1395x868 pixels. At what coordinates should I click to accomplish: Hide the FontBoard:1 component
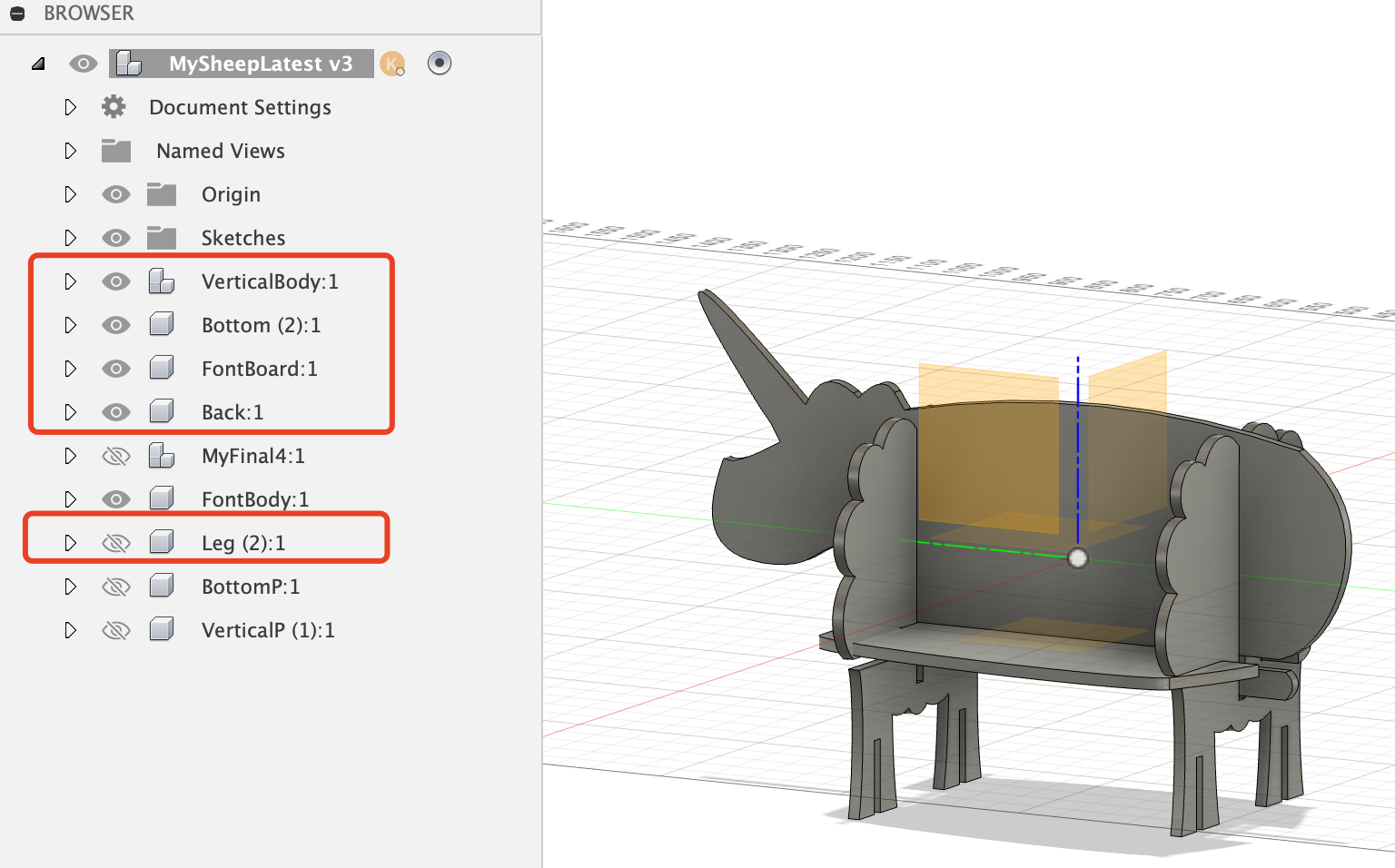[116, 369]
